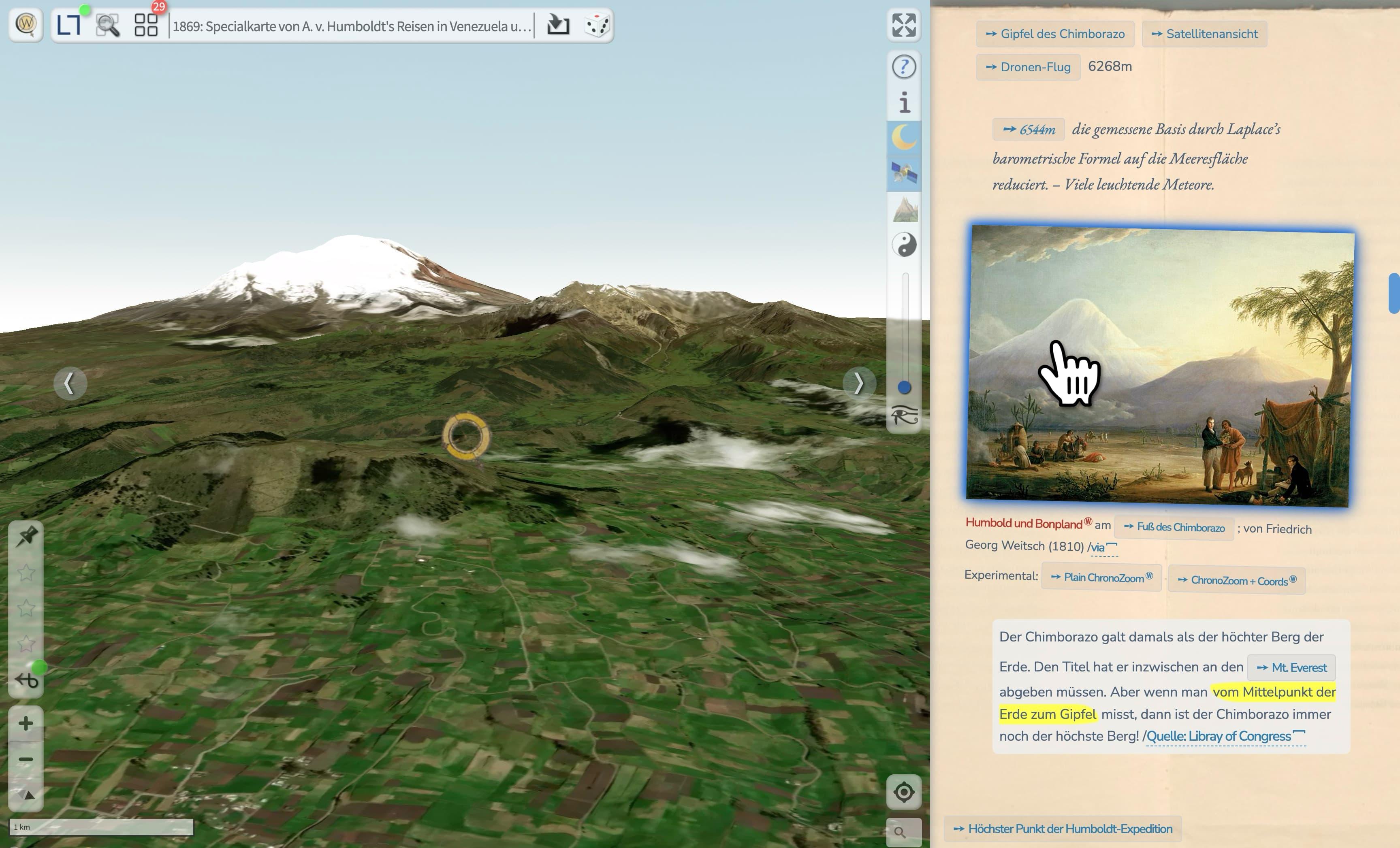The width and height of the screenshot is (1400, 848).
Task: Click the locate-me crosshair icon
Action: click(x=903, y=792)
